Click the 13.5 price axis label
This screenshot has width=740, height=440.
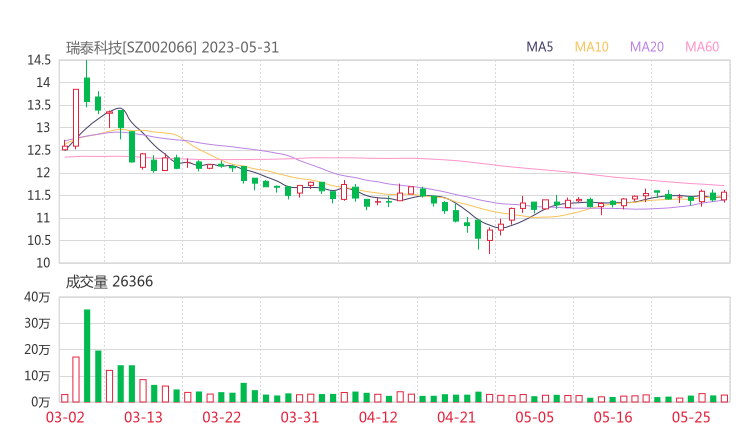pos(39,105)
